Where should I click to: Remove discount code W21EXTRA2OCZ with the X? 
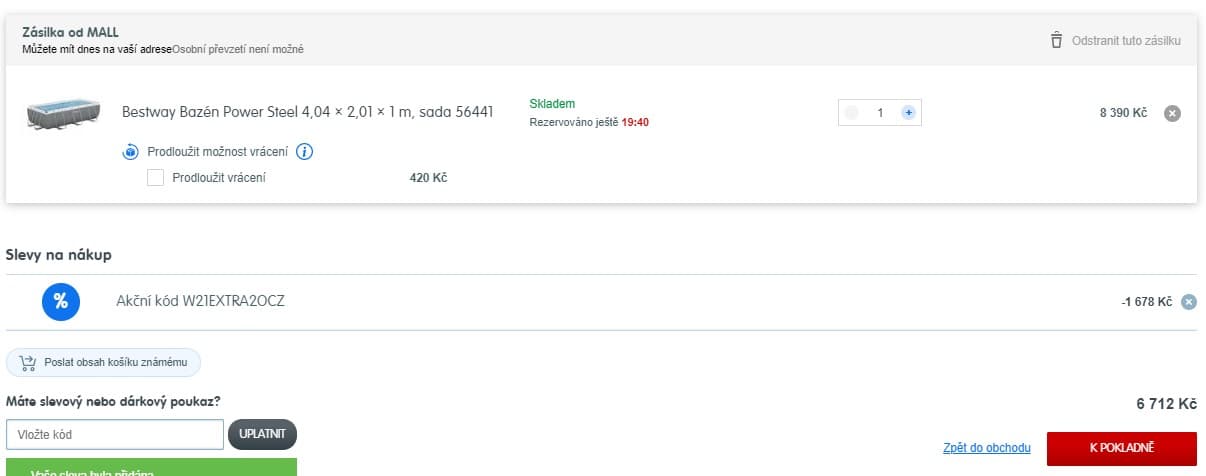click(1188, 301)
